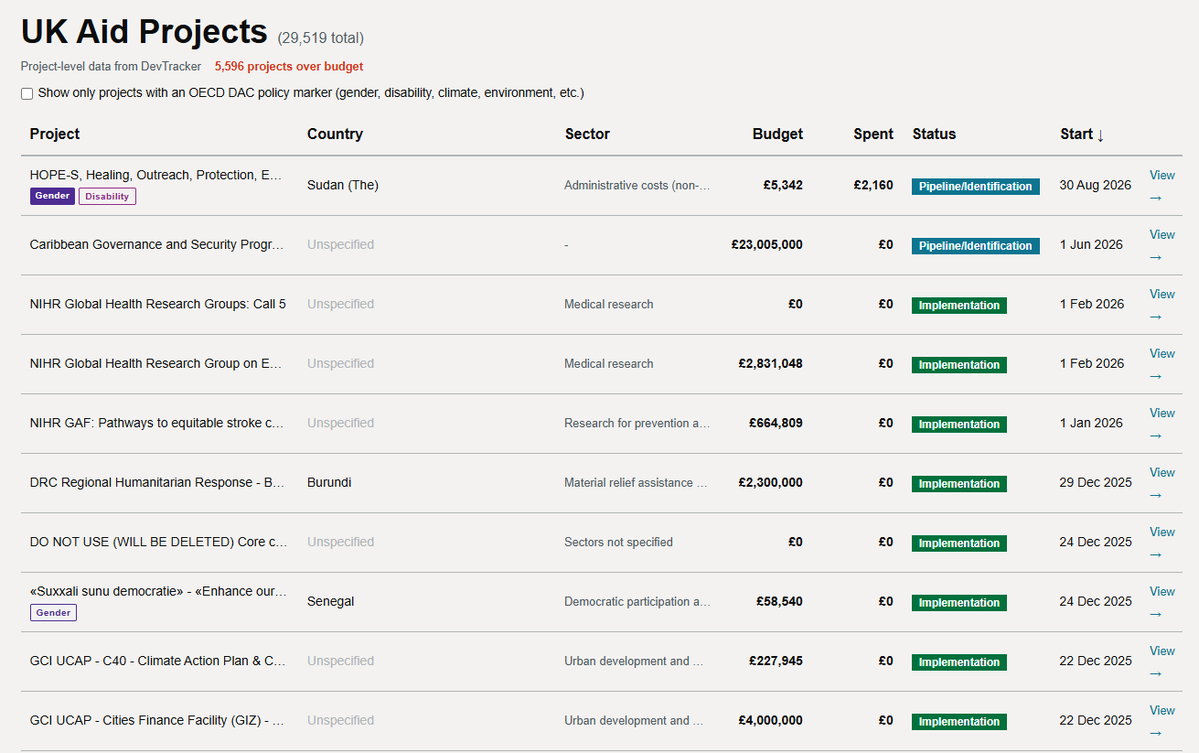This screenshot has height=753, width=1199.
Task: Enable the OECD DAC policy marker checkbox
Action: click(27, 94)
